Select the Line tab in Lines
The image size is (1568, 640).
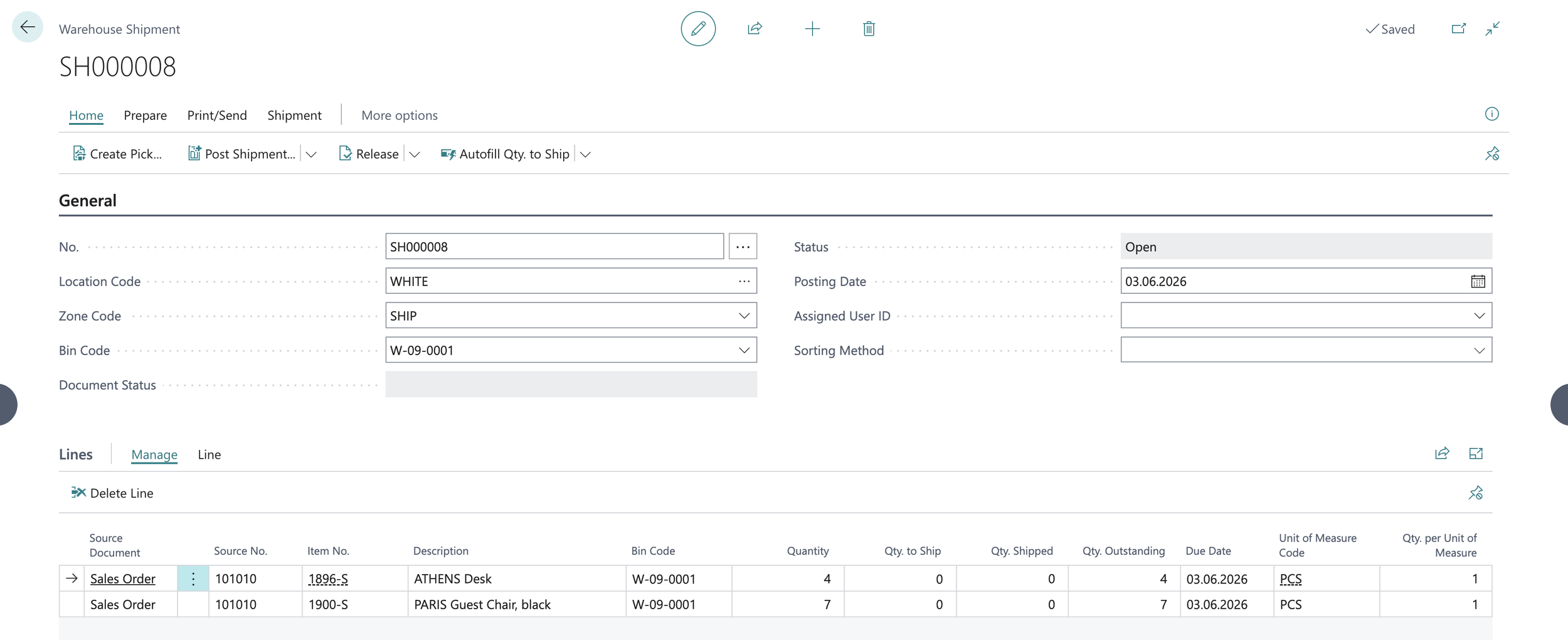tap(209, 454)
